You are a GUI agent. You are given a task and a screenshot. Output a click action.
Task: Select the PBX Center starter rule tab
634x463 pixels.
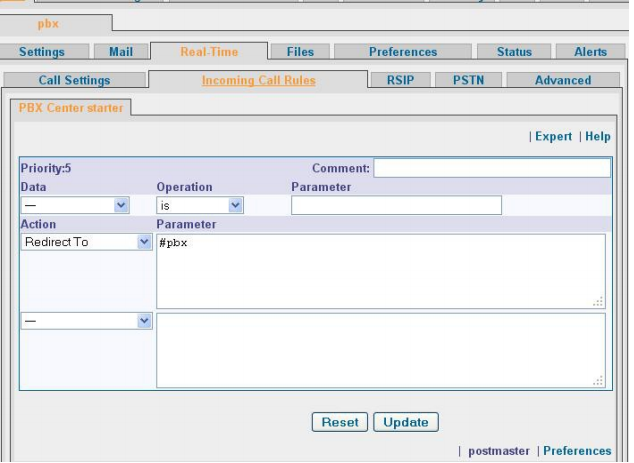coord(71,108)
